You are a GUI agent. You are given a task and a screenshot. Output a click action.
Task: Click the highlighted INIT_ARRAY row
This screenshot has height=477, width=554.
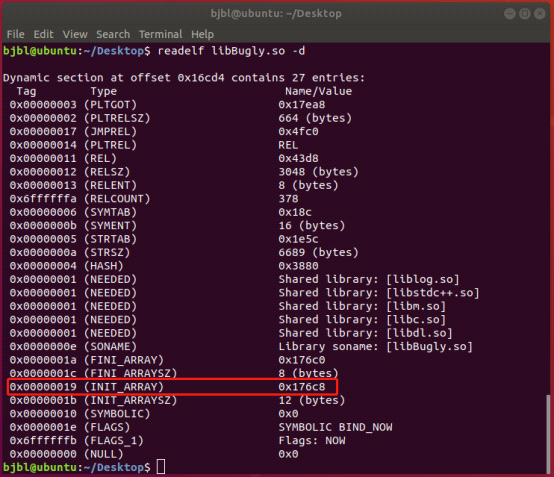pyautogui.click(x=172, y=387)
